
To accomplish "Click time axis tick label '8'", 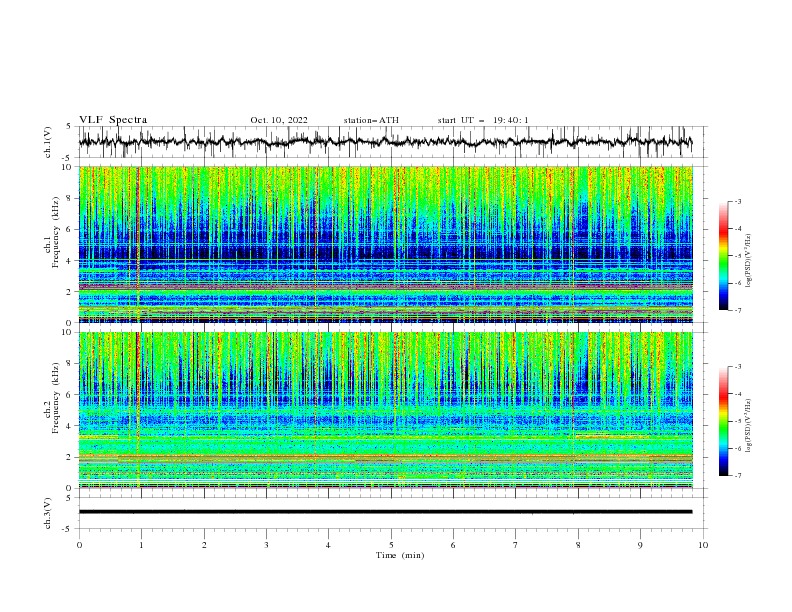I will tap(578, 545).
